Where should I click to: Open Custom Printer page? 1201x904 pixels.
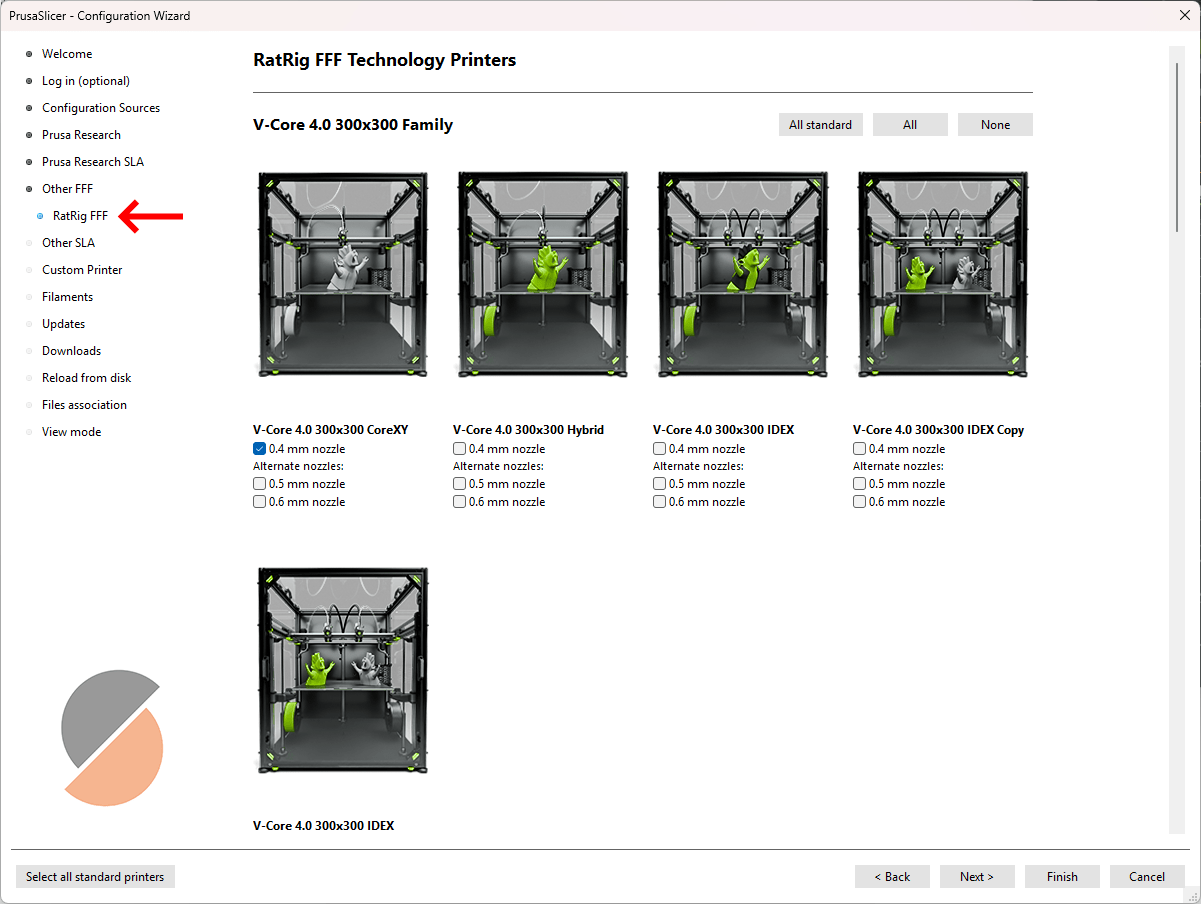tap(82, 270)
